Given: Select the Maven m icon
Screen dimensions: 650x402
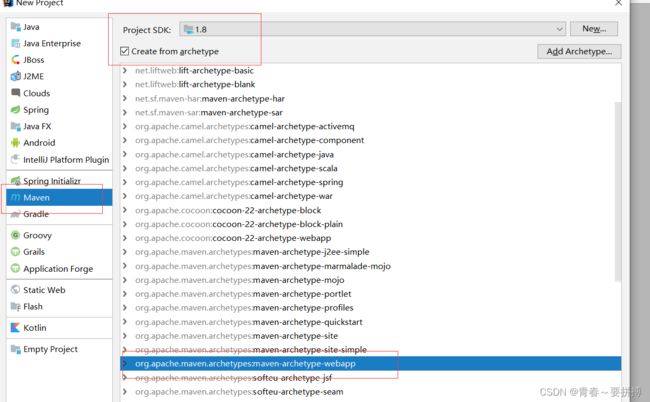Looking at the screenshot, I should 16,197.
